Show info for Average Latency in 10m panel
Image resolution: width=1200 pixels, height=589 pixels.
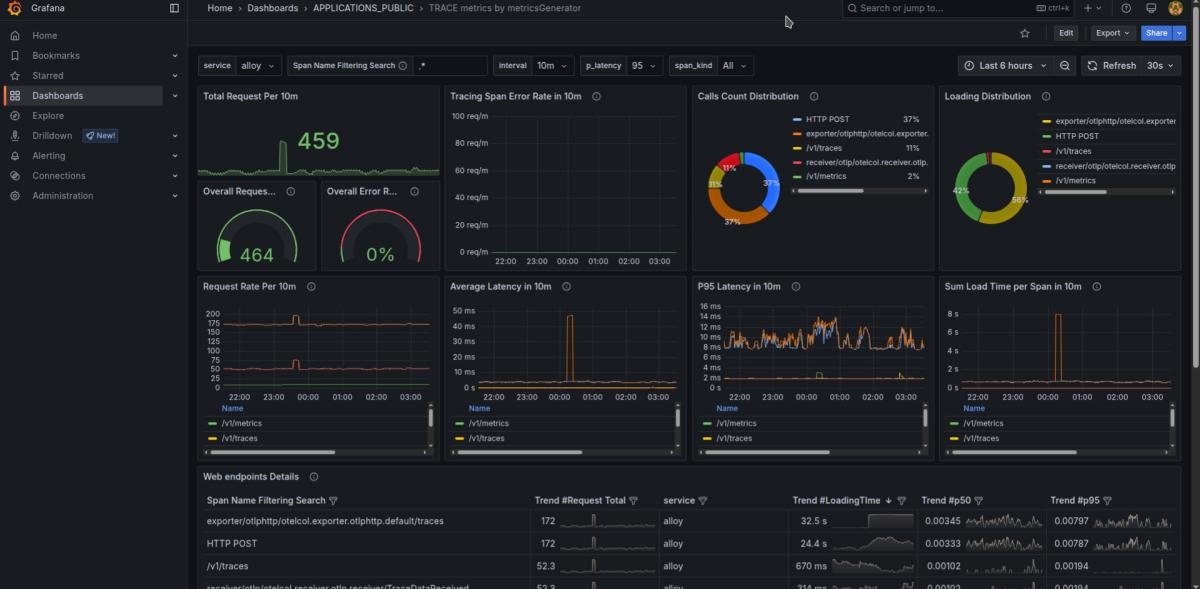click(x=566, y=287)
